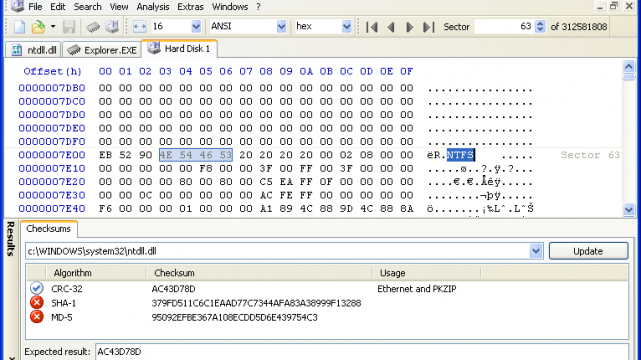The height and width of the screenshot is (360, 641).
Task: Click the Save disk icon
Action: tap(69, 27)
